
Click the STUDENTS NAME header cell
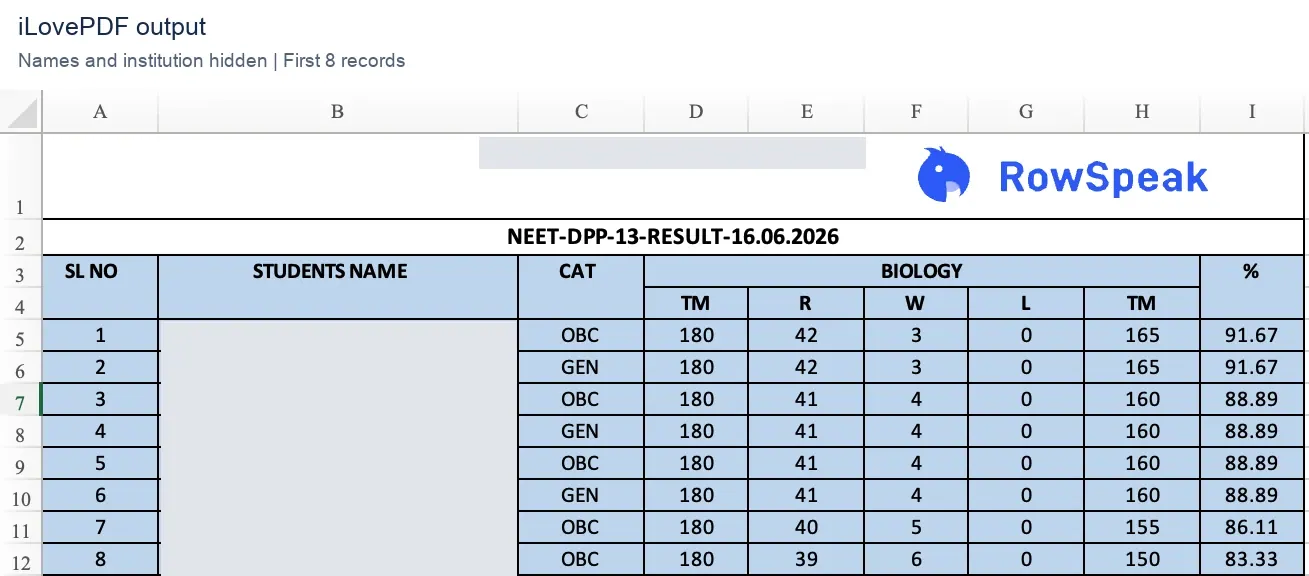[x=338, y=287]
